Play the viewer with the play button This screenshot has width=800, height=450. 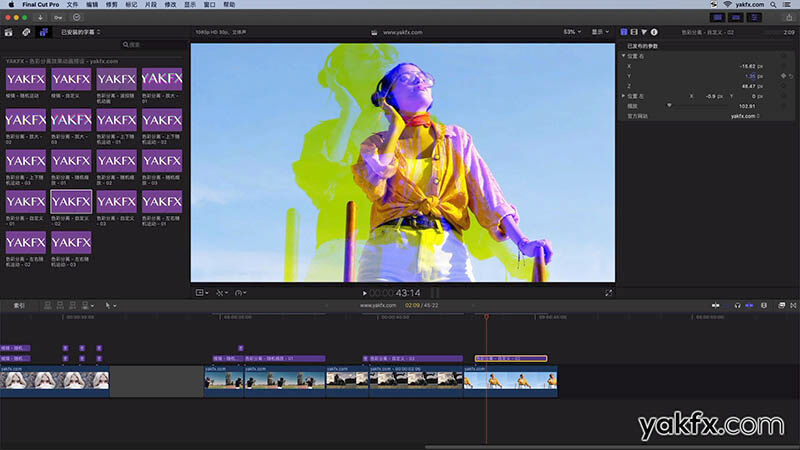(x=364, y=293)
